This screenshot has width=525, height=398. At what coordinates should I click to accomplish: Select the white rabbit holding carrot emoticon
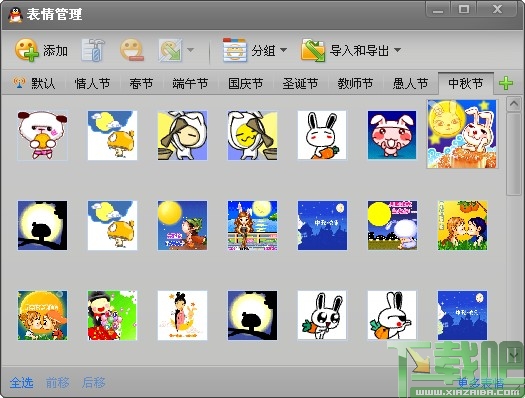point(322,135)
